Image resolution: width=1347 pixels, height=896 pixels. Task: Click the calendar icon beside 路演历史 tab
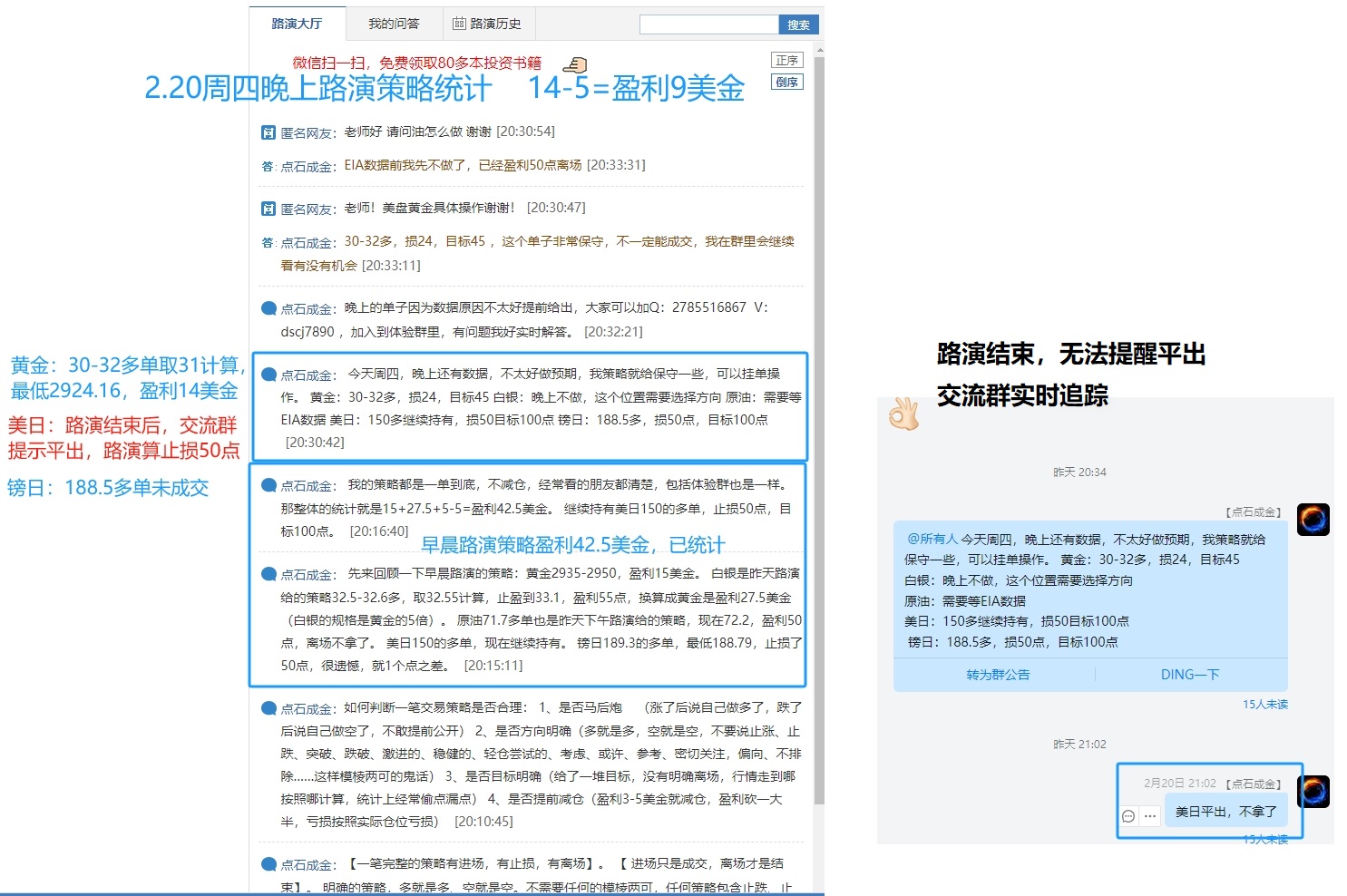[458, 24]
